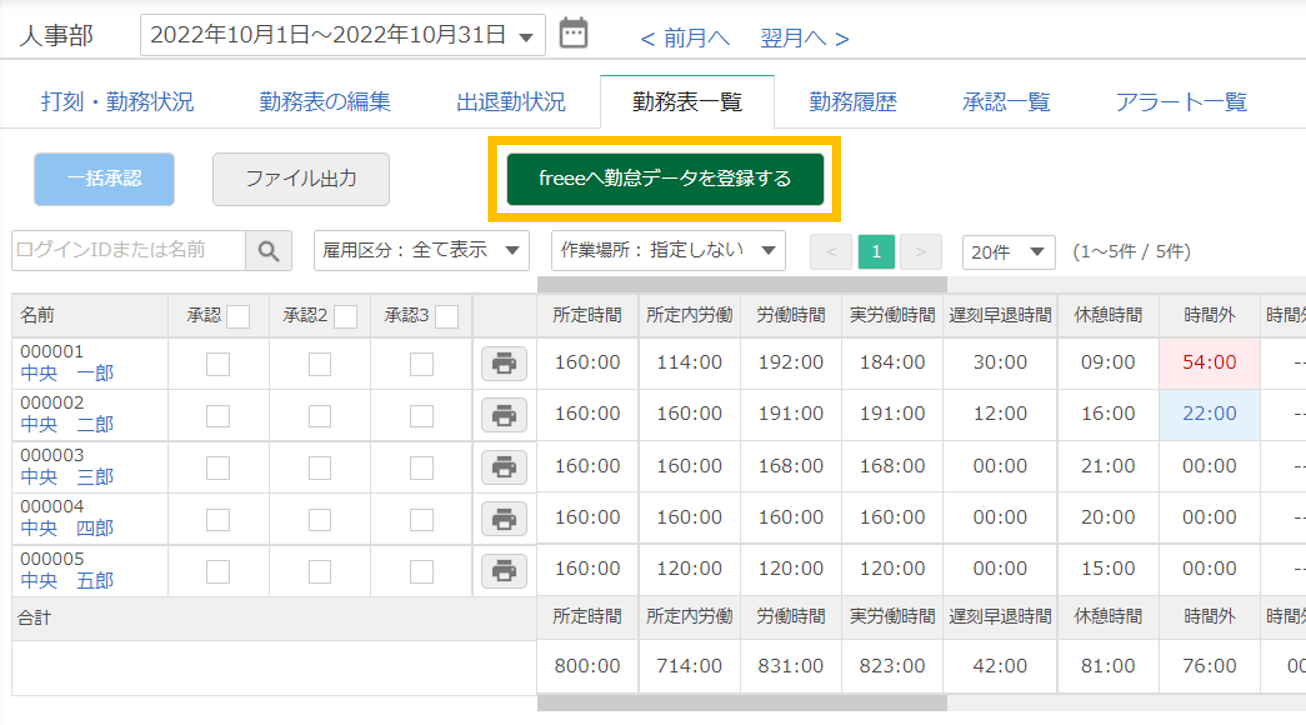The width and height of the screenshot is (1306, 725).
Task: Print the timesheet for 中央 五郎
Action: [503, 571]
